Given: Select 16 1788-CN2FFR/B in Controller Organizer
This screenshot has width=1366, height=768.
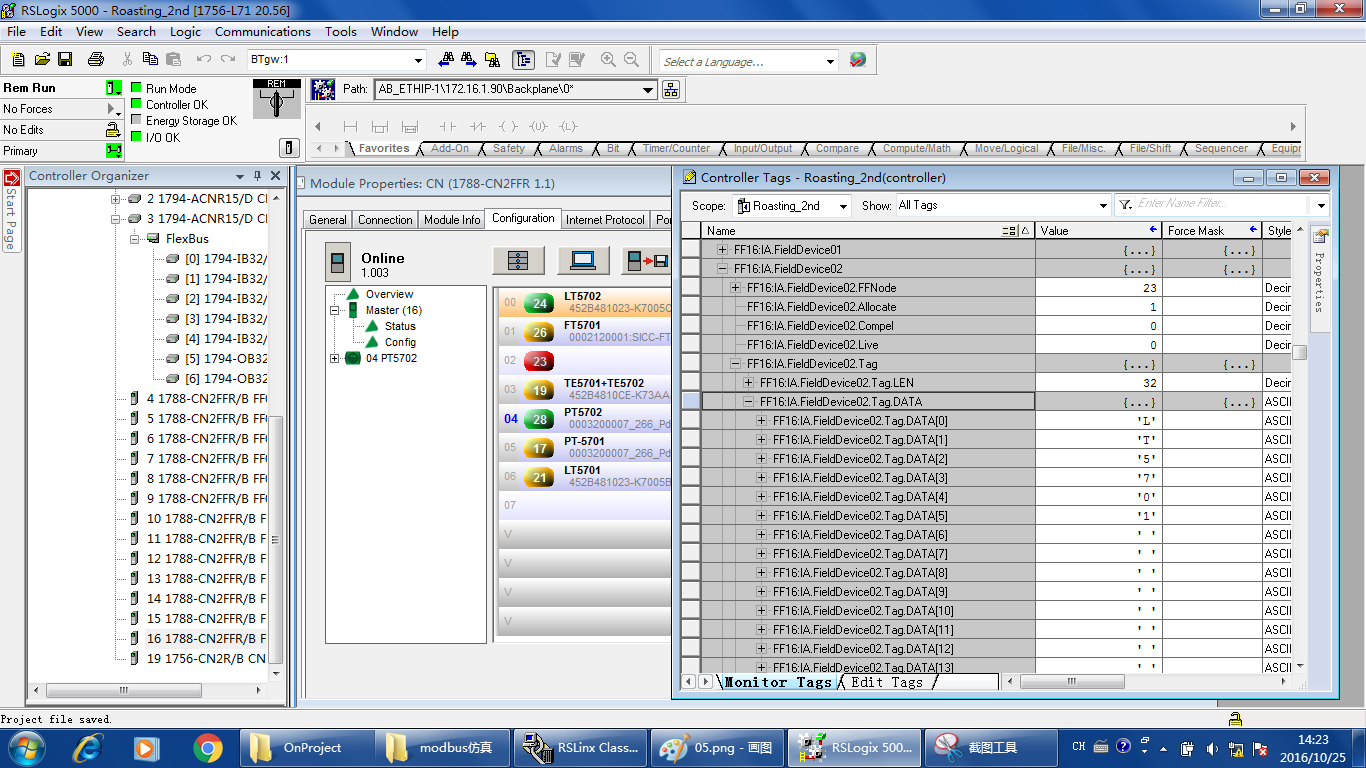Looking at the screenshot, I should pos(206,638).
